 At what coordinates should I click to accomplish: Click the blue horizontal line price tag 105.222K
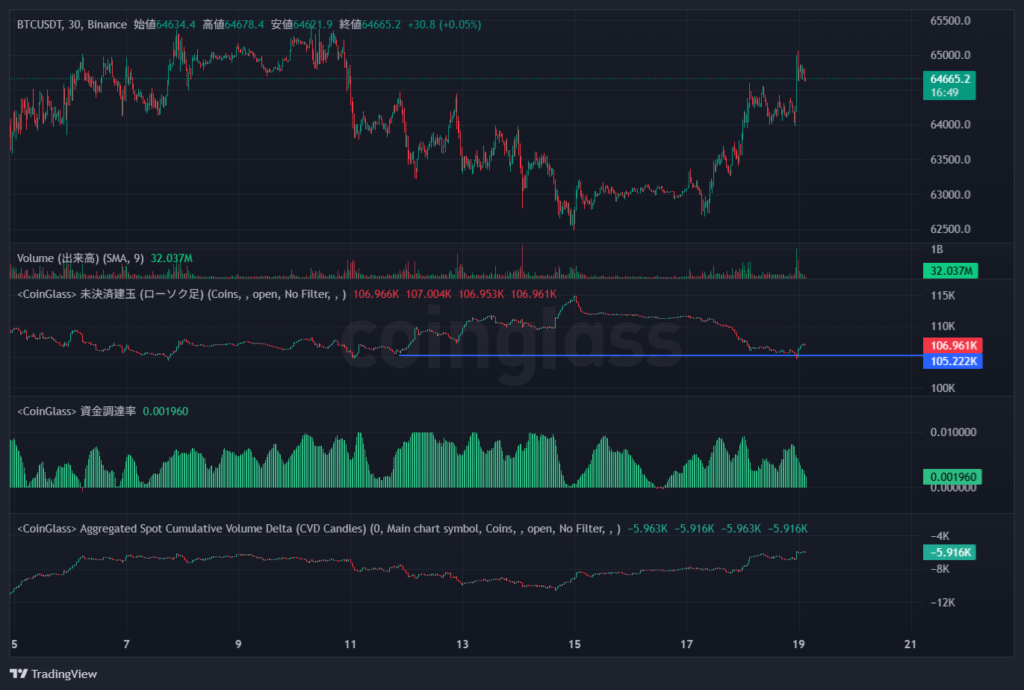(953, 361)
